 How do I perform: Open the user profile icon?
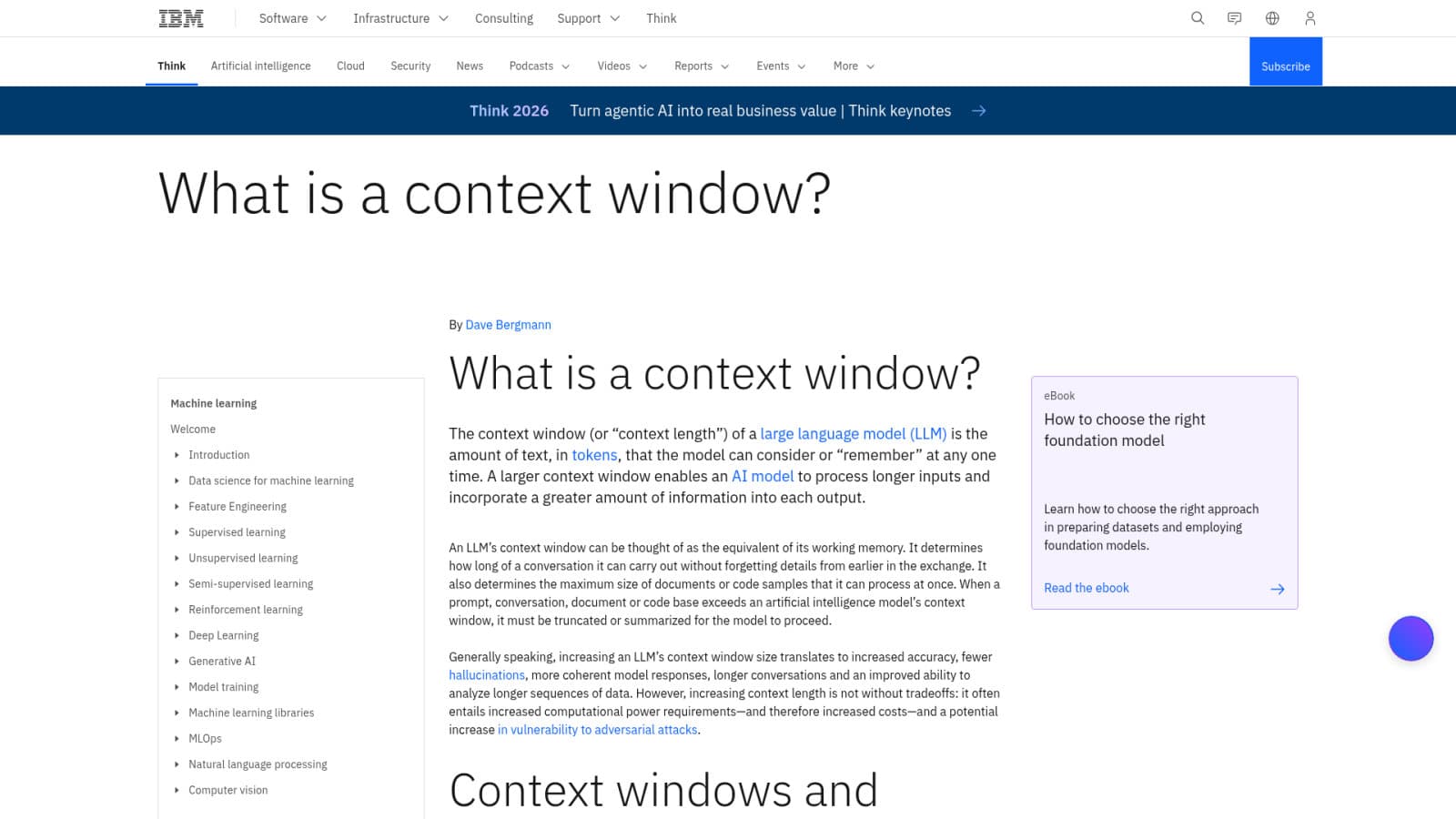pos(1310,18)
